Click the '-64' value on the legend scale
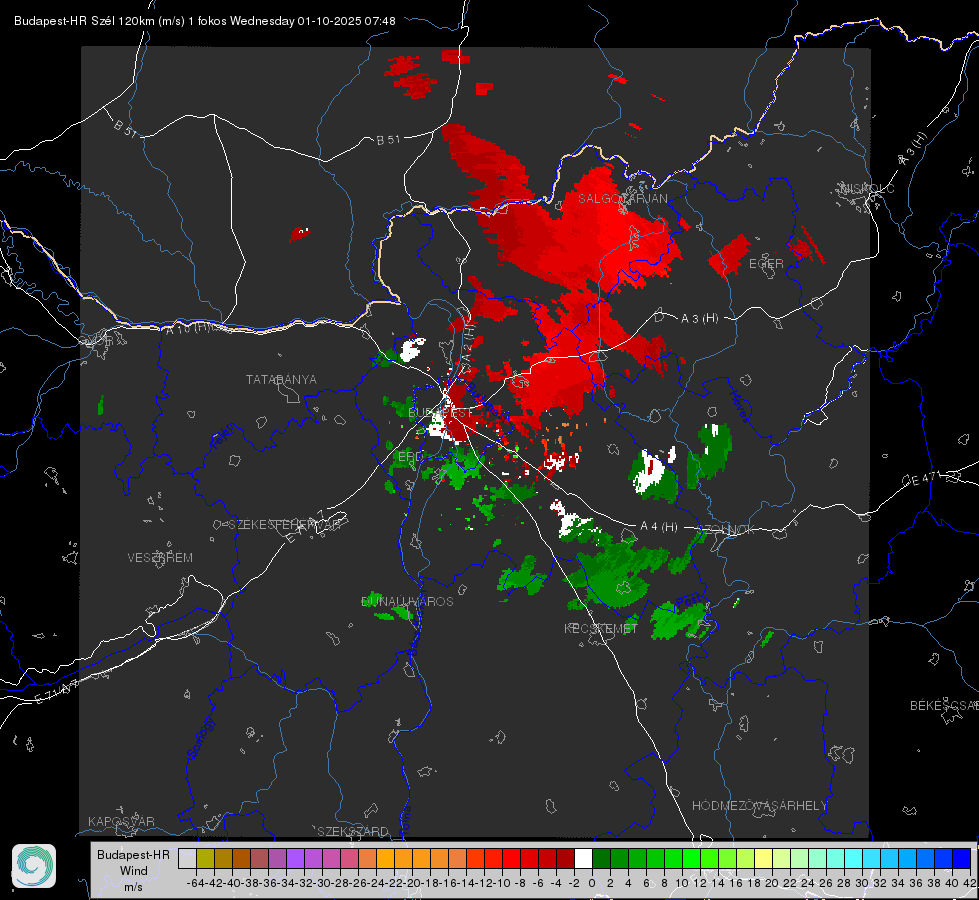Screen dimensions: 979x900 [x=195, y=883]
